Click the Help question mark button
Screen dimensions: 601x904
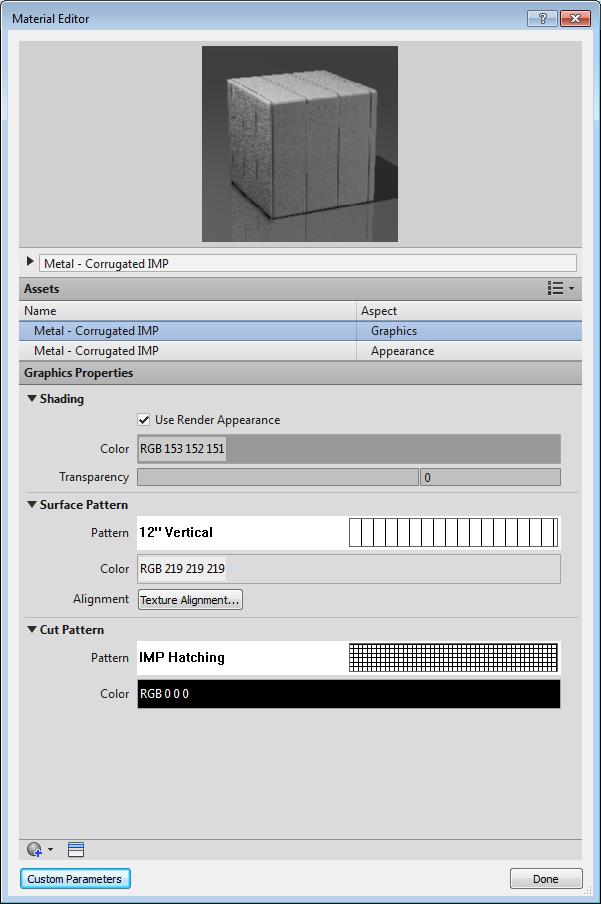pyautogui.click(x=542, y=18)
